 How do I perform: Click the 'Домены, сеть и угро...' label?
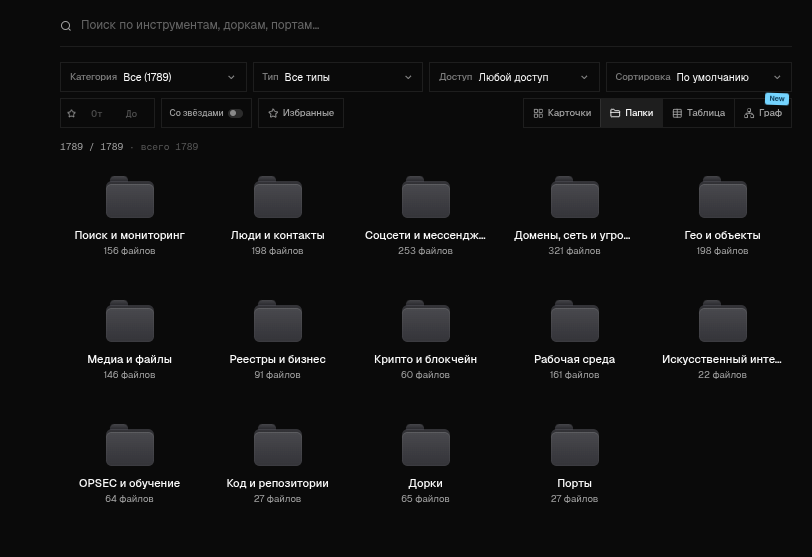[572, 235]
